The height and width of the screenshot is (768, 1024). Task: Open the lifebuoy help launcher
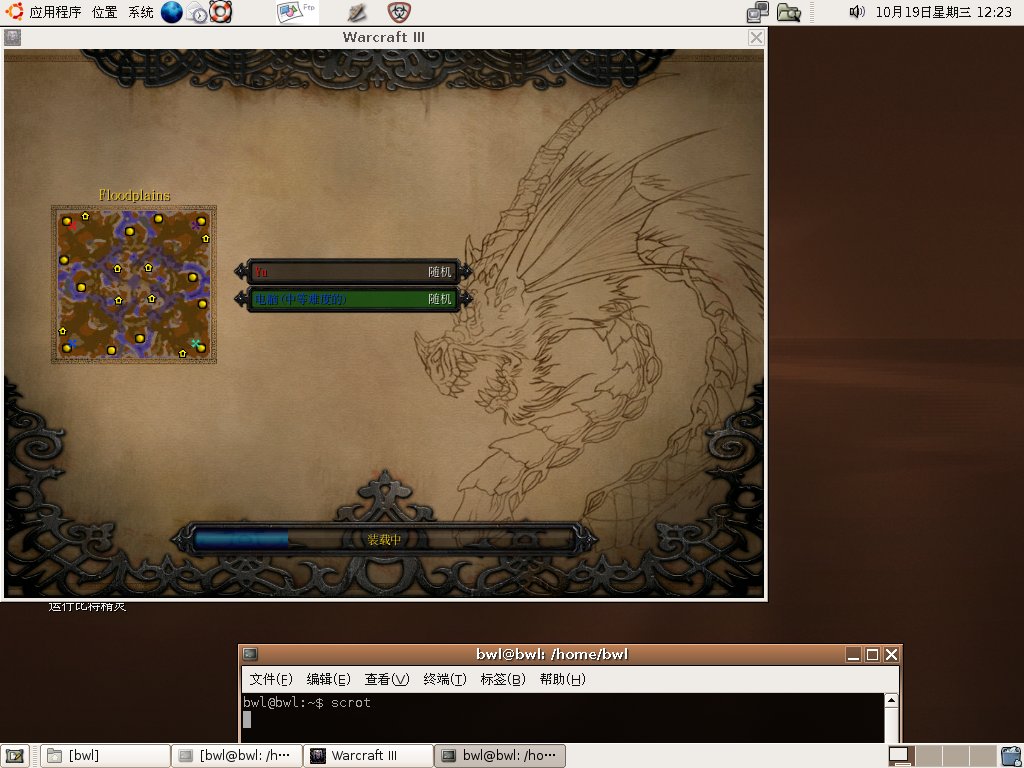[221, 12]
